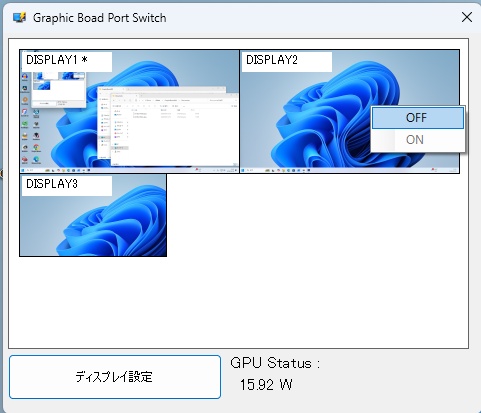
Task: Select OFF in the DISPLAY2 popup menu
Action: coord(418,118)
